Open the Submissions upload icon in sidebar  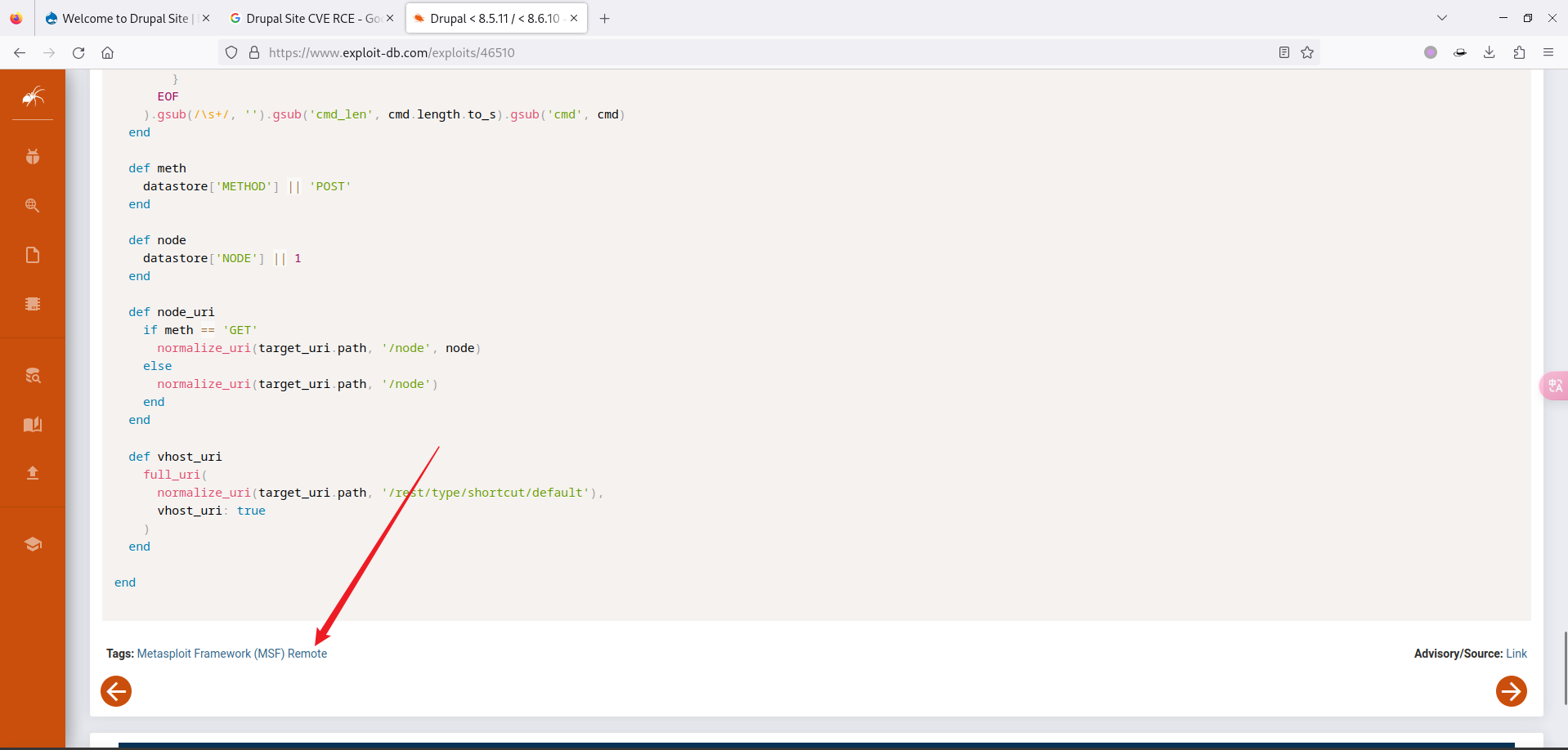33,473
